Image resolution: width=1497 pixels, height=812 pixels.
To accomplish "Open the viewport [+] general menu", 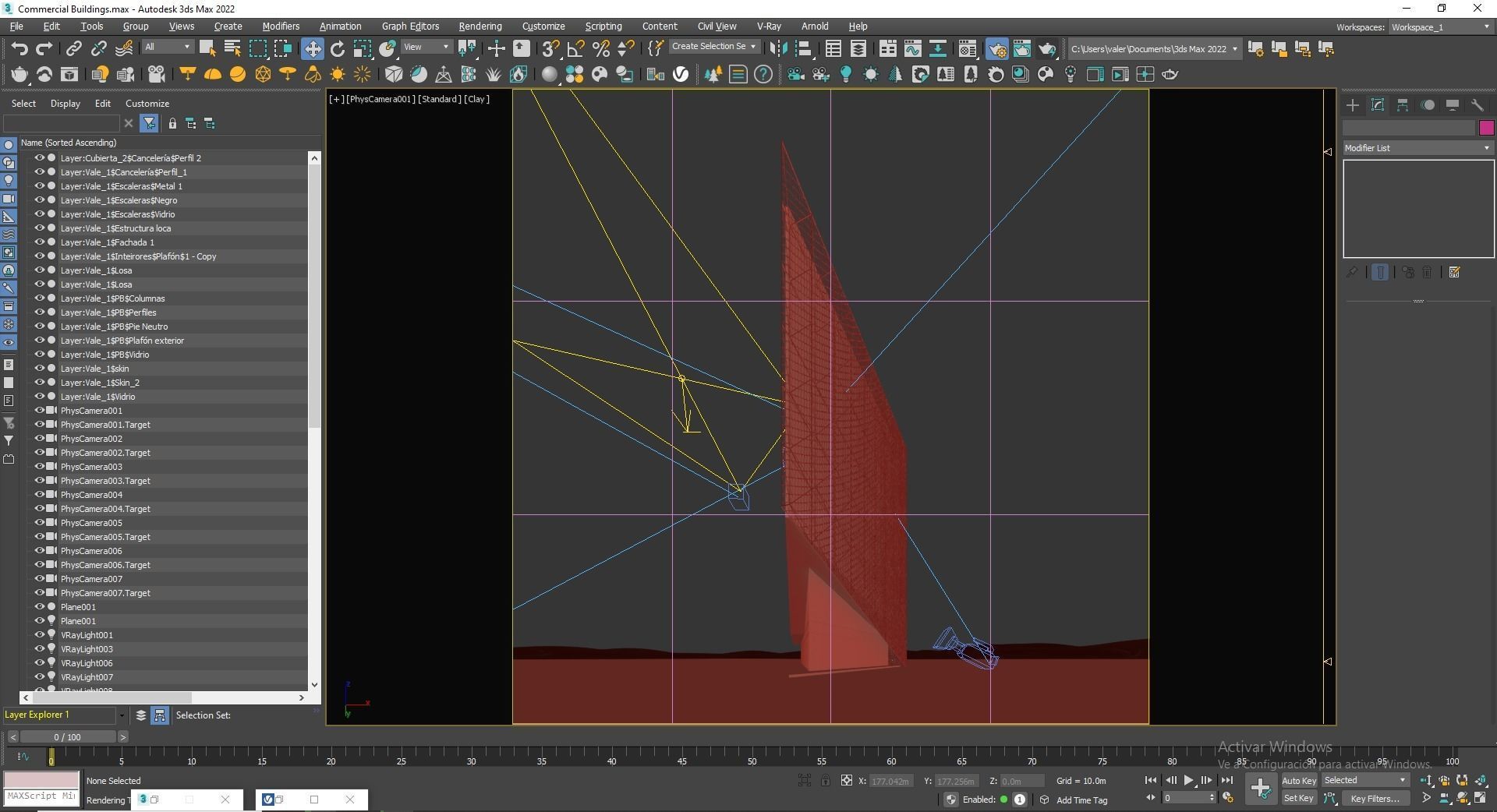I will click(336, 99).
